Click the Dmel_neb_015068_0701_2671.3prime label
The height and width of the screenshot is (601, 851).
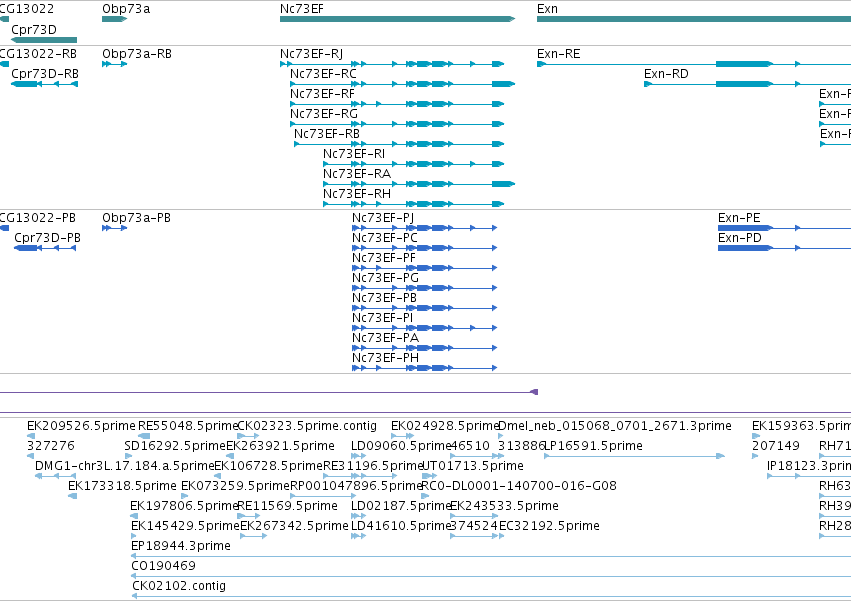(615, 426)
